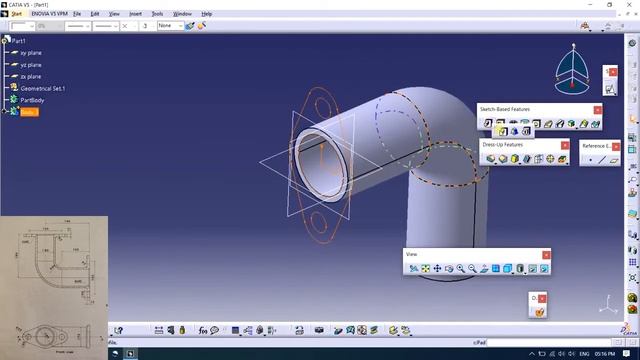Click the What's This help icon

click(x=118, y=330)
